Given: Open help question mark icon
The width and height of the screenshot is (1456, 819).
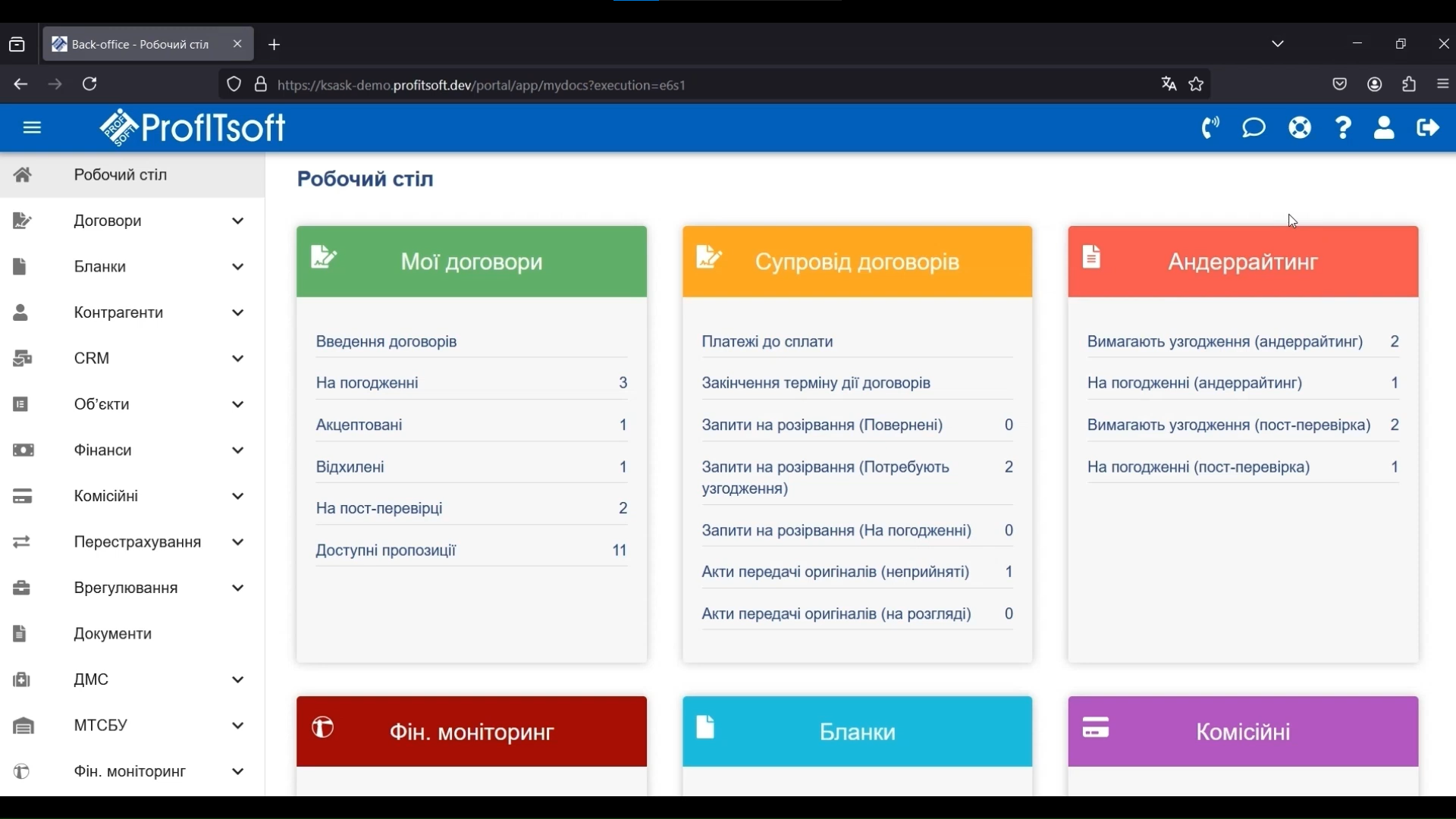Looking at the screenshot, I should [x=1344, y=128].
